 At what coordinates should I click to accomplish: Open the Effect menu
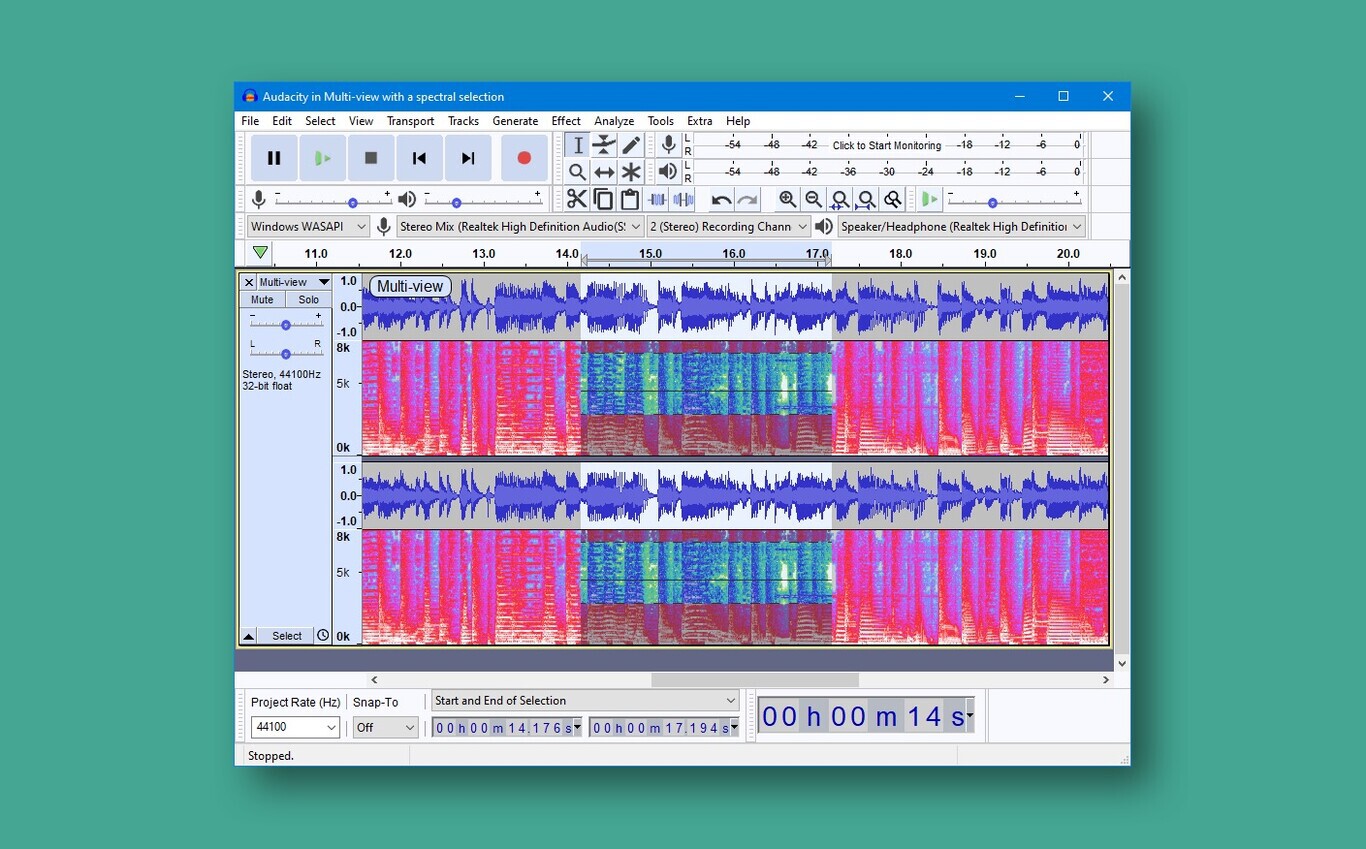tap(566, 121)
